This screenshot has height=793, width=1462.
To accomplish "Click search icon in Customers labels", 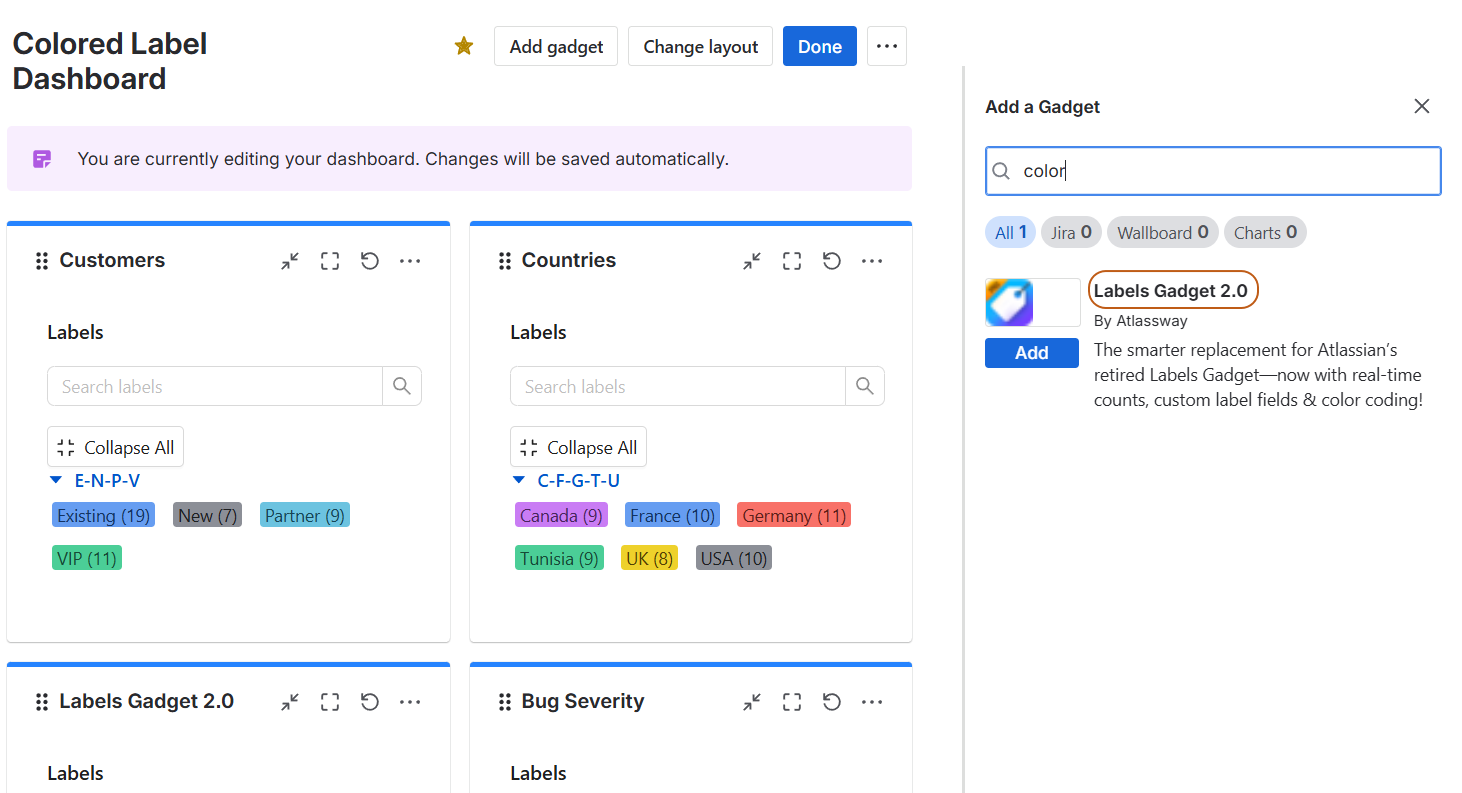I will [402, 386].
